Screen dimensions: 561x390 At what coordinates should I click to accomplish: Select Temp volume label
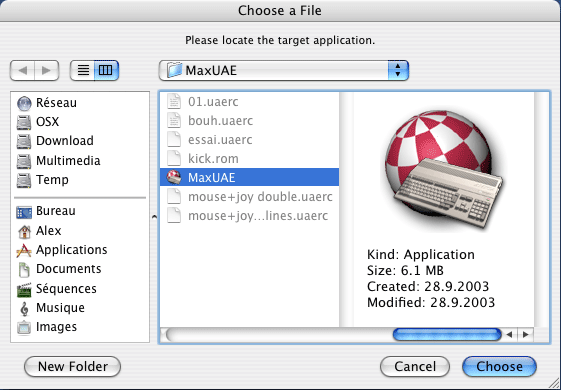[x=52, y=180]
